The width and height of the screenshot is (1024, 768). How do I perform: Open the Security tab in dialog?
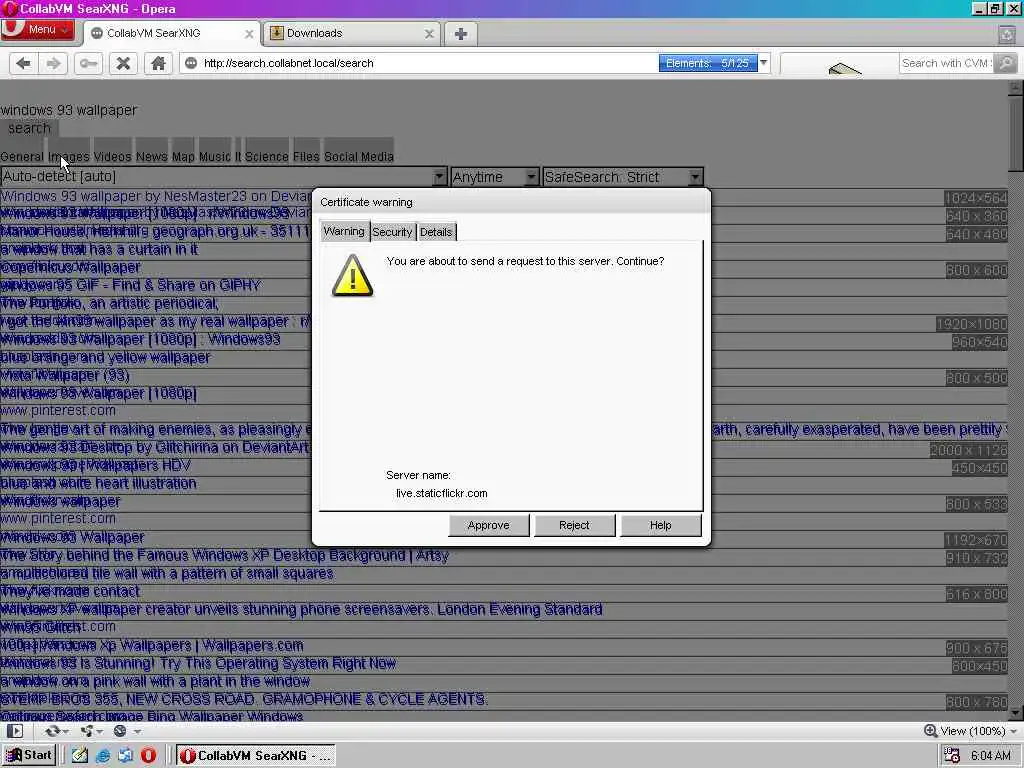tap(392, 232)
